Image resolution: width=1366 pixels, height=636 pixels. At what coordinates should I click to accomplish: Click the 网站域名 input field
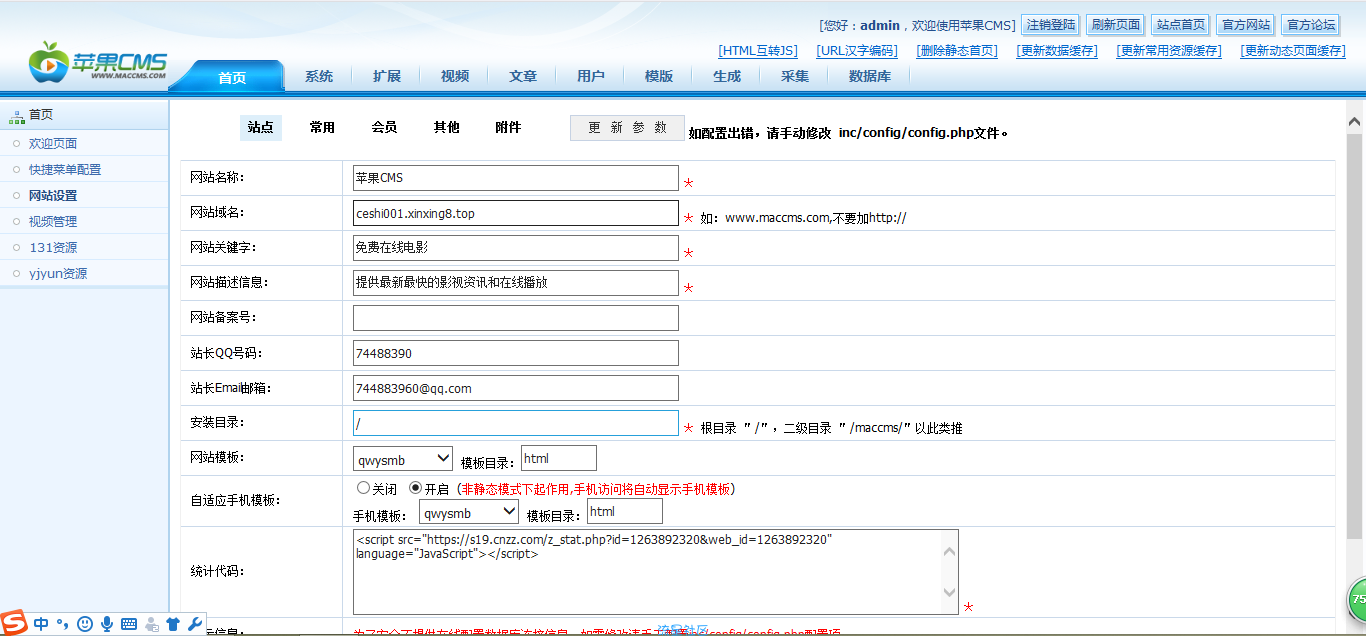[x=516, y=213]
